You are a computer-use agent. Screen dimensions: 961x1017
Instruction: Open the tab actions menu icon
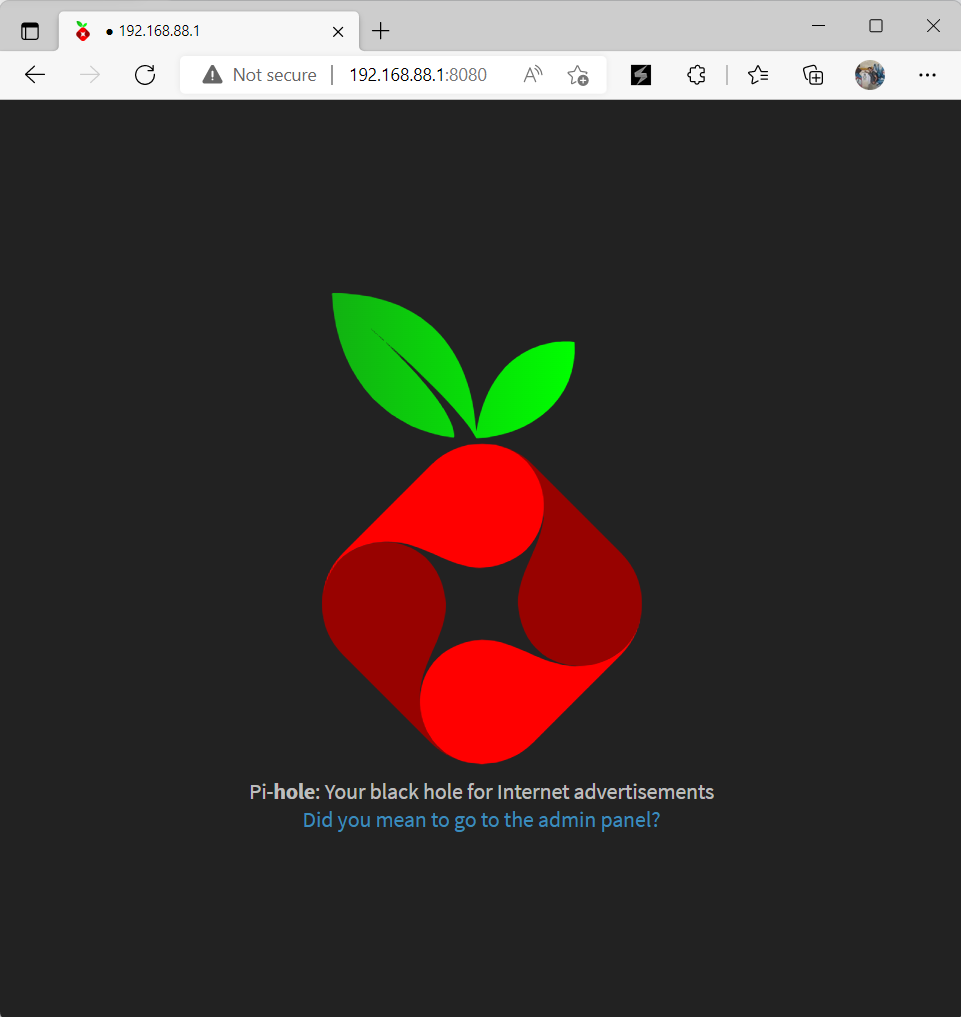coord(30,31)
